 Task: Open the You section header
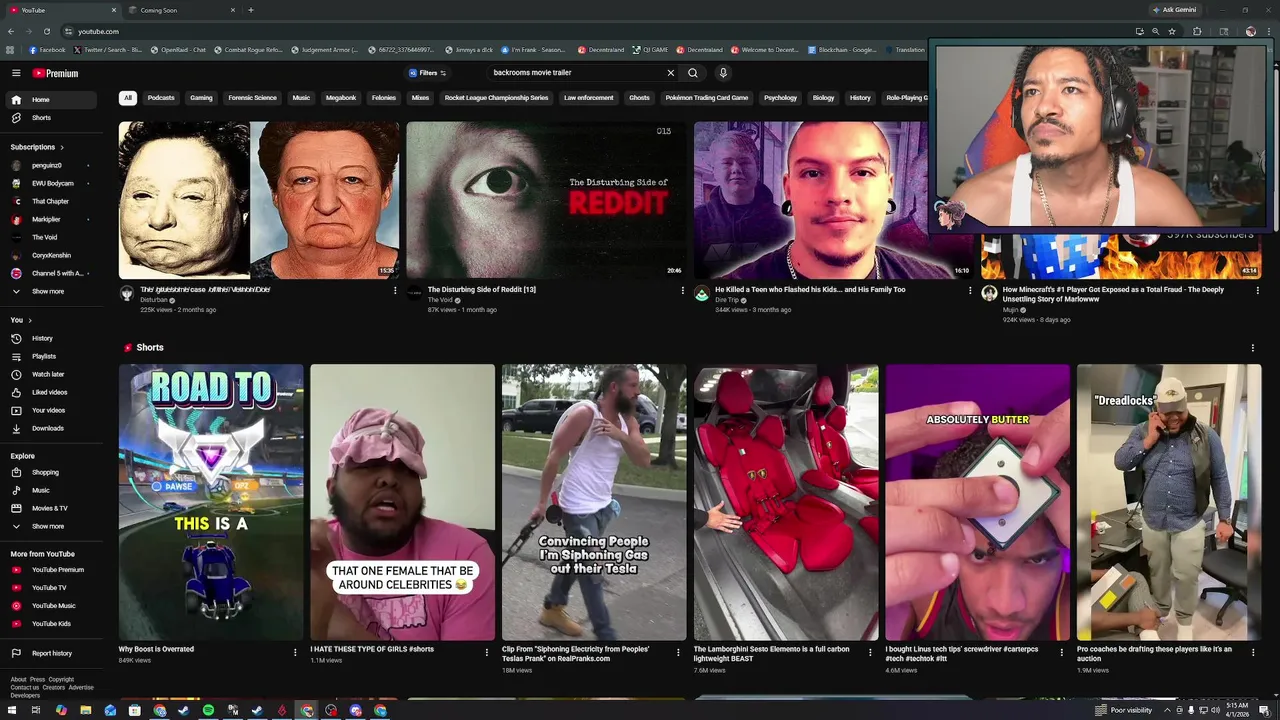pos(21,320)
